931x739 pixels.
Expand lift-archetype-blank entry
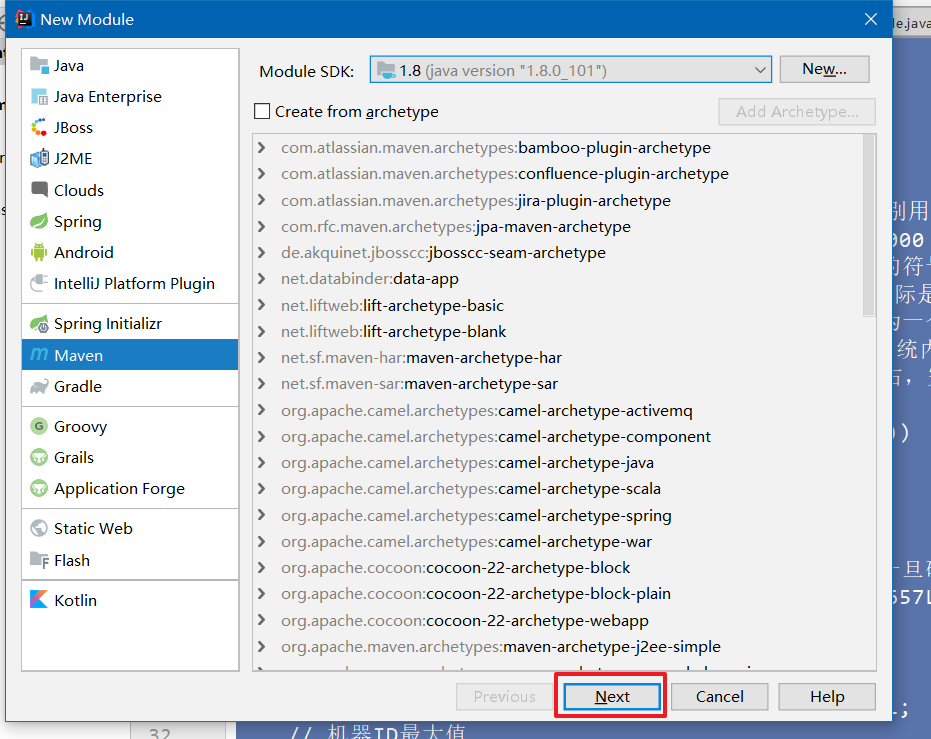pyautogui.click(x=262, y=331)
